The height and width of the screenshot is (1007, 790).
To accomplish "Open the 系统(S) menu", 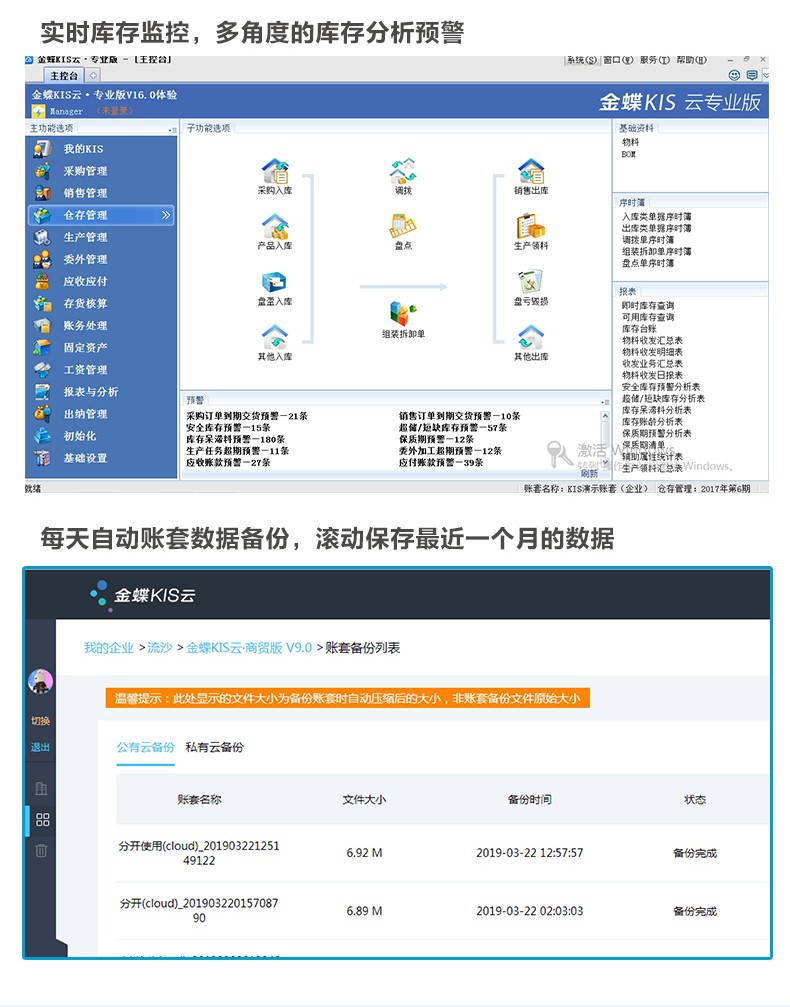I will pos(582,60).
